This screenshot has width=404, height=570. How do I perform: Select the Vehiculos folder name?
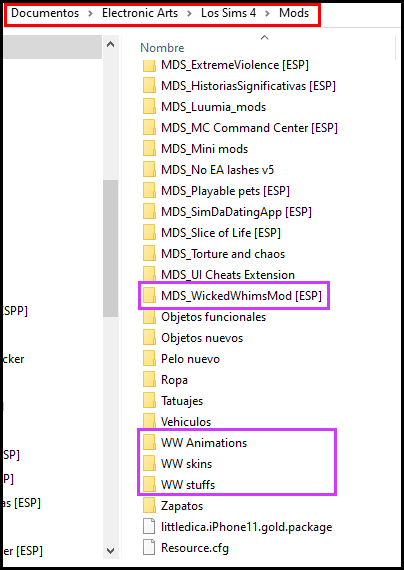(186, 422)
